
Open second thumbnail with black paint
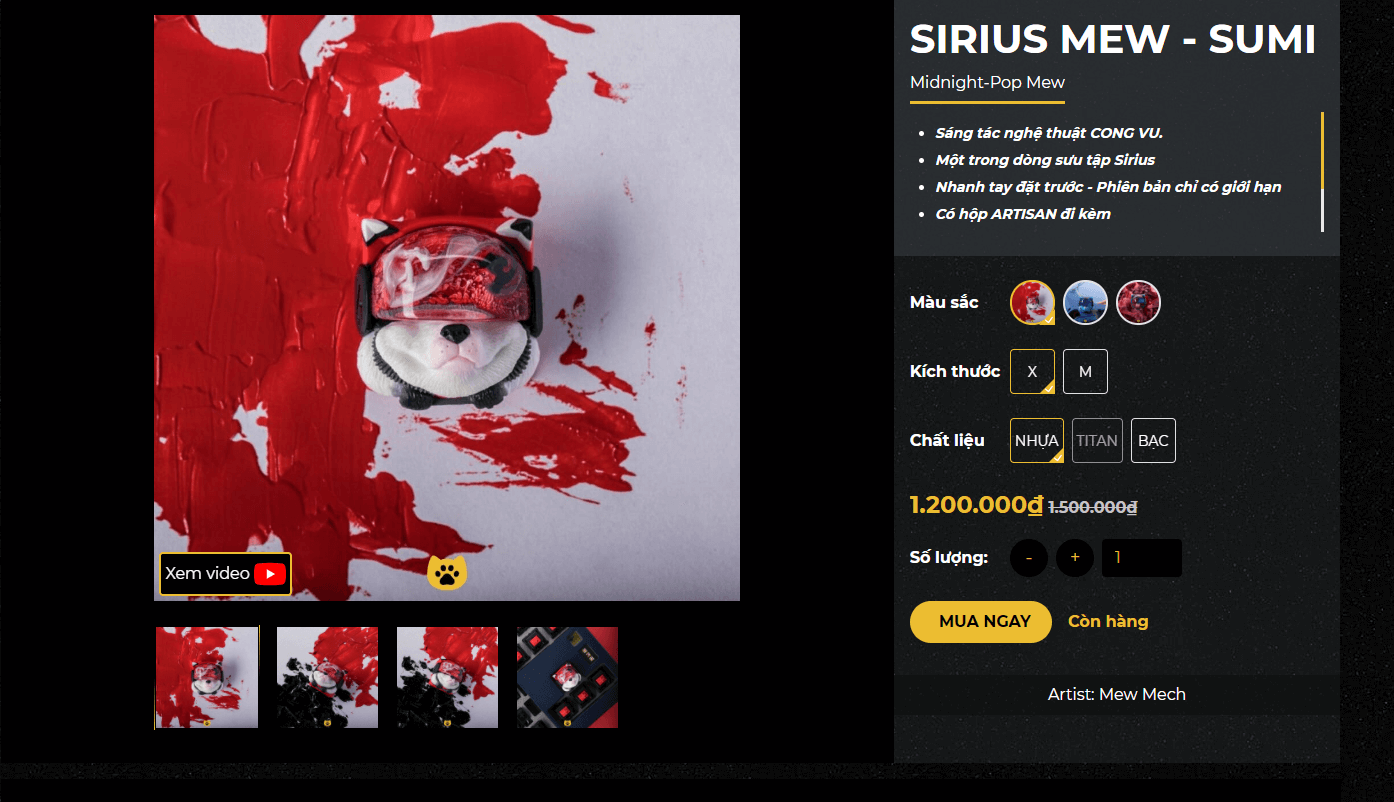327,677
